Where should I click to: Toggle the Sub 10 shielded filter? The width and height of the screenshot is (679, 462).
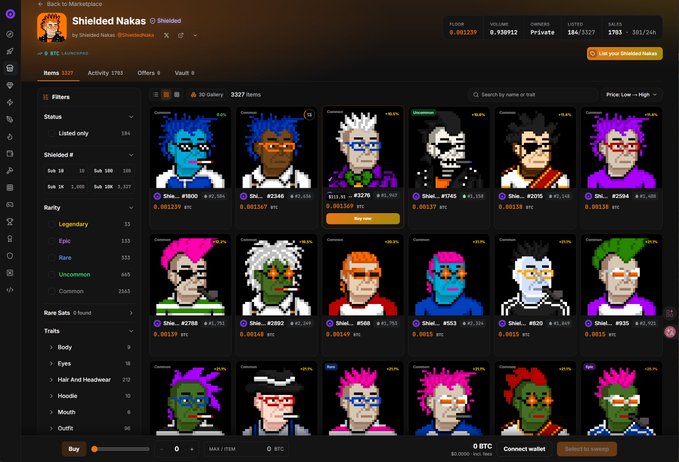point(66,171)
